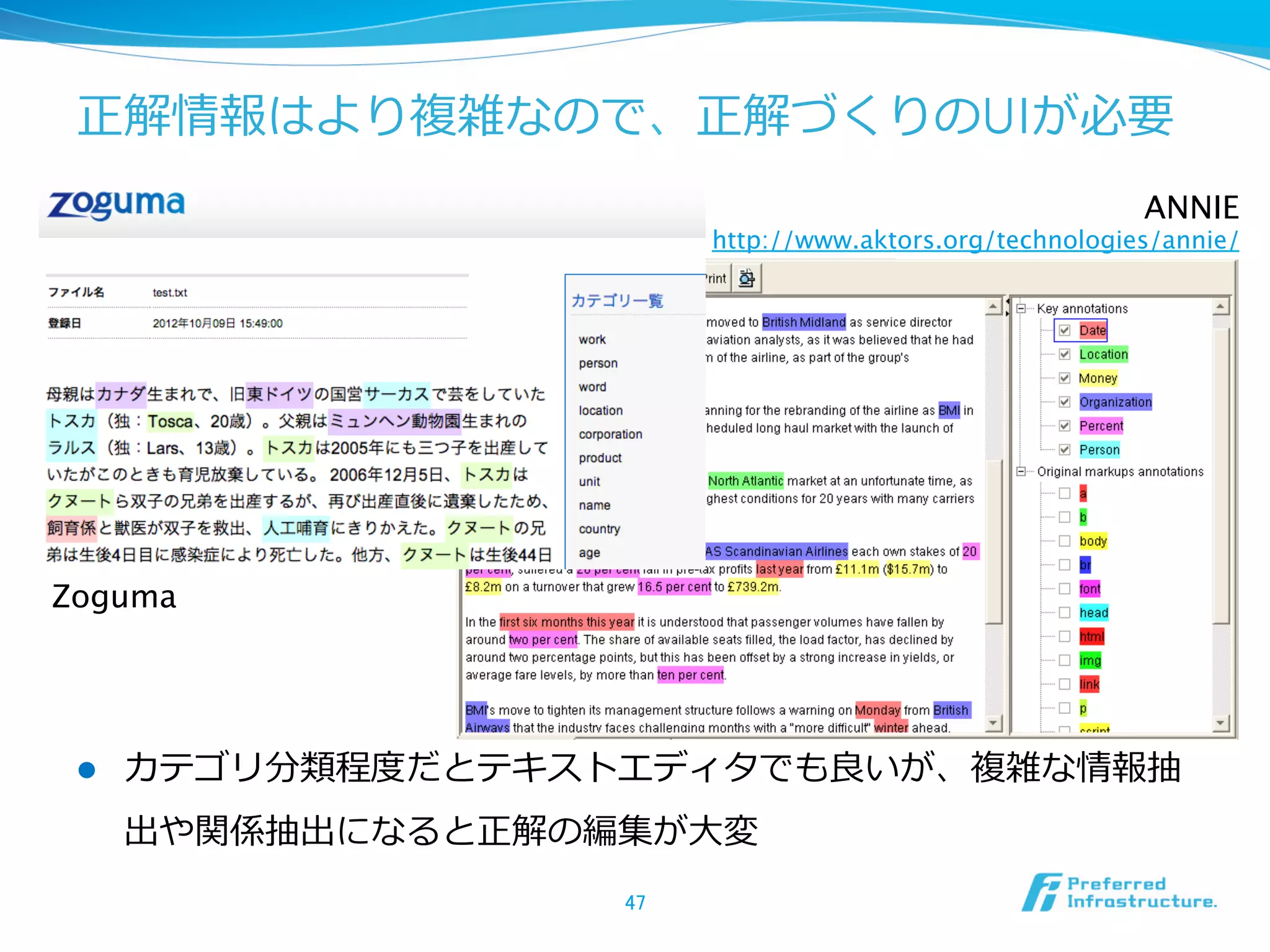Click the highlighted カナダ word in Zoguma

point(121,394)
